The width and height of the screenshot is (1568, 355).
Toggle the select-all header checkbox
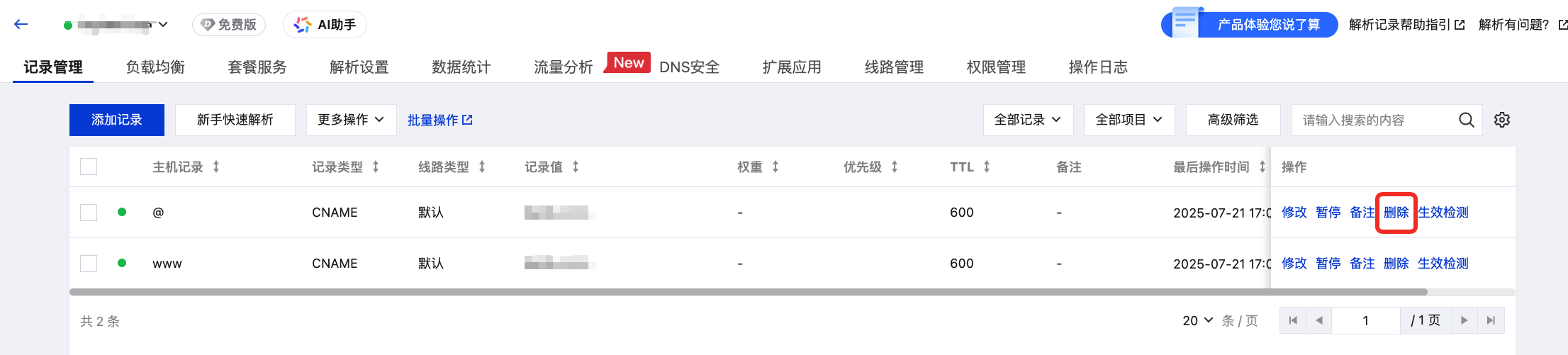[x=89, y=167]
